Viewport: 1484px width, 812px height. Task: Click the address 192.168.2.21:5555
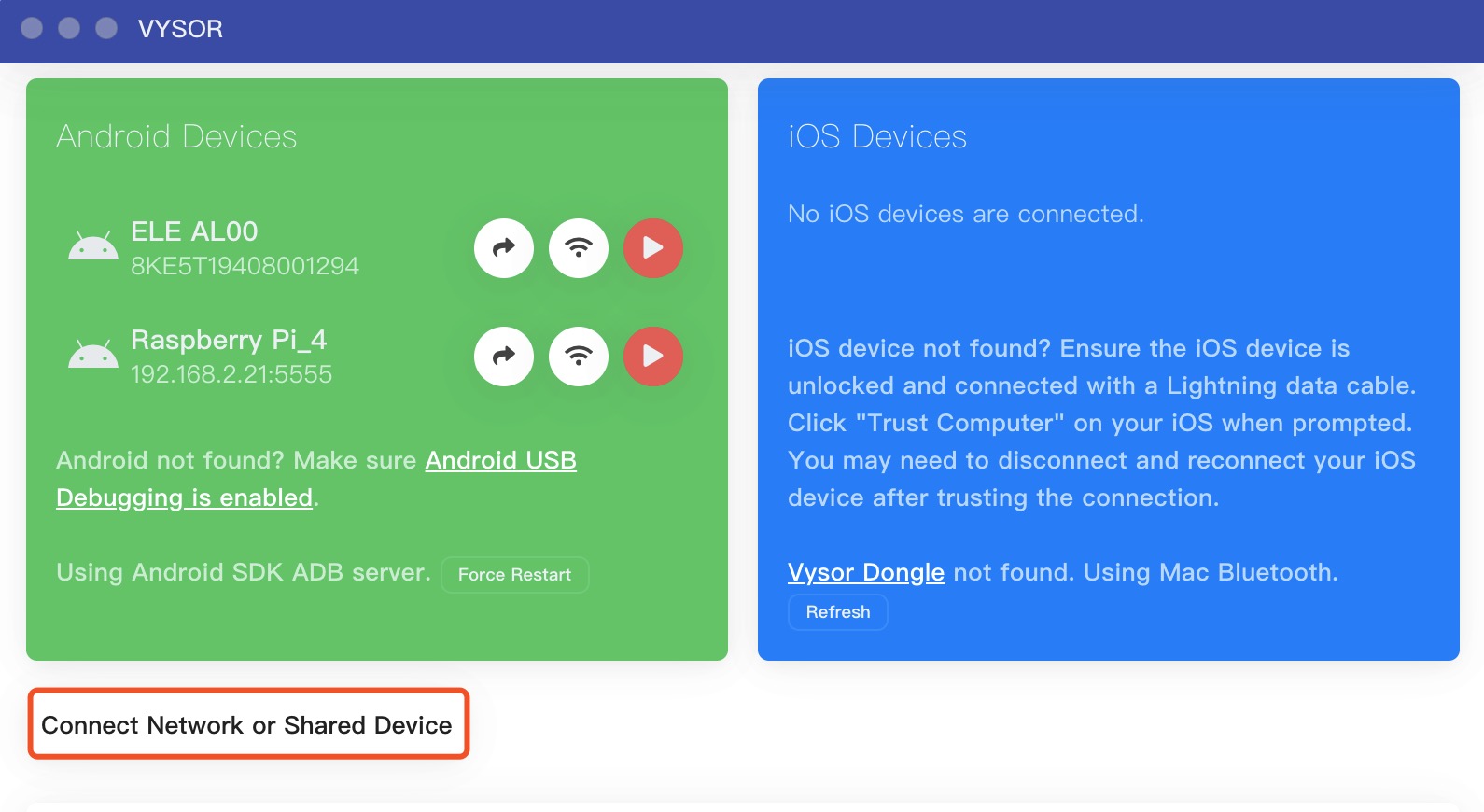click(231, 375)
